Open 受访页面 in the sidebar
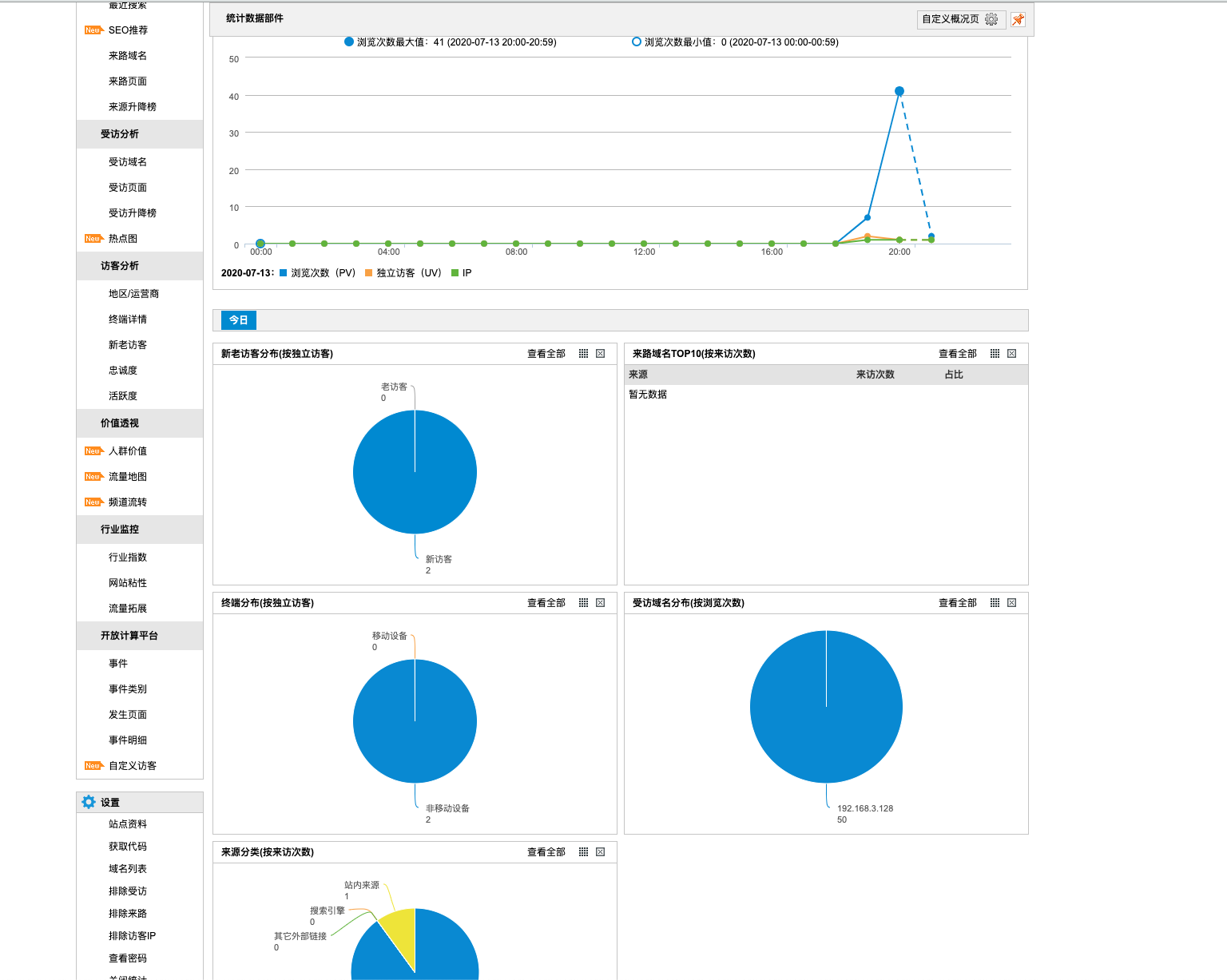Screen dimensions: 1227x980 pos(128,188)
